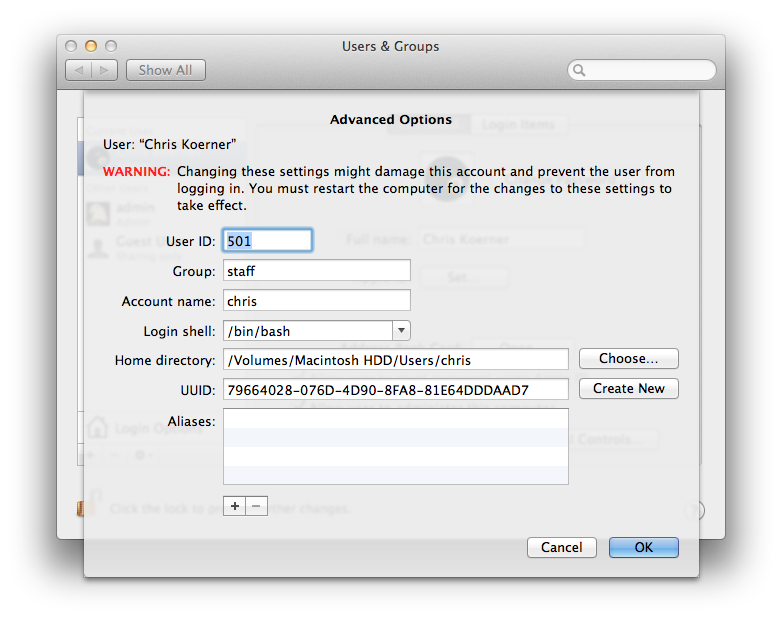Click the Login shell text box
The height and width of the screenshot is (618, 782).
point(308,331)
